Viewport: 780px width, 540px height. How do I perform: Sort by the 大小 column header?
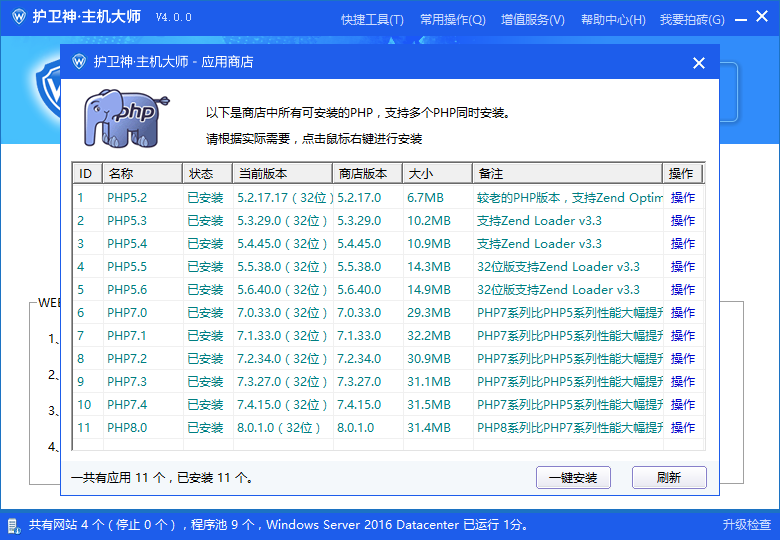coord(437,174)
